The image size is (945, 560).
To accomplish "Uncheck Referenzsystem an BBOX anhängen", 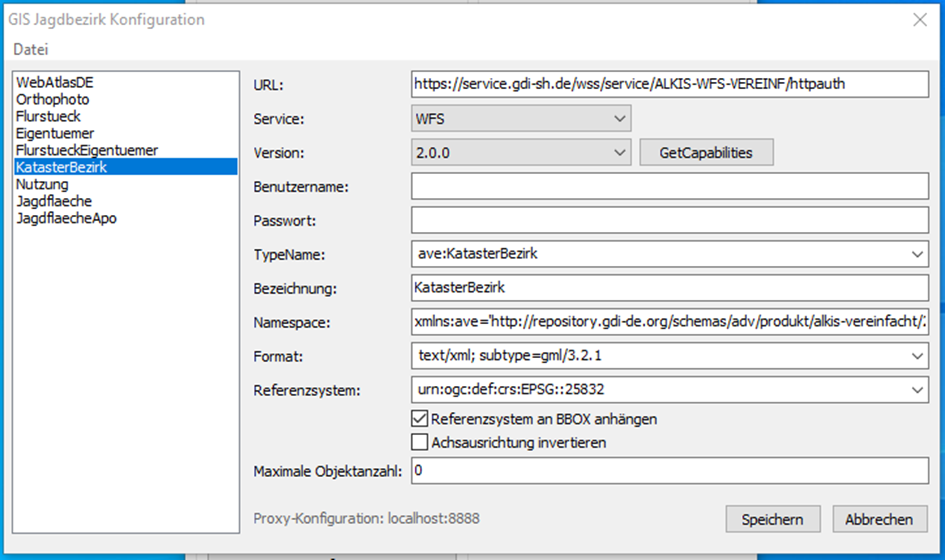I will point(420,419).
